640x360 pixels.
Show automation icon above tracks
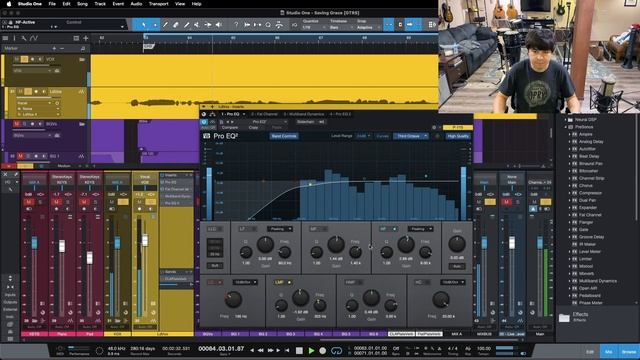(x=34, y=38)
